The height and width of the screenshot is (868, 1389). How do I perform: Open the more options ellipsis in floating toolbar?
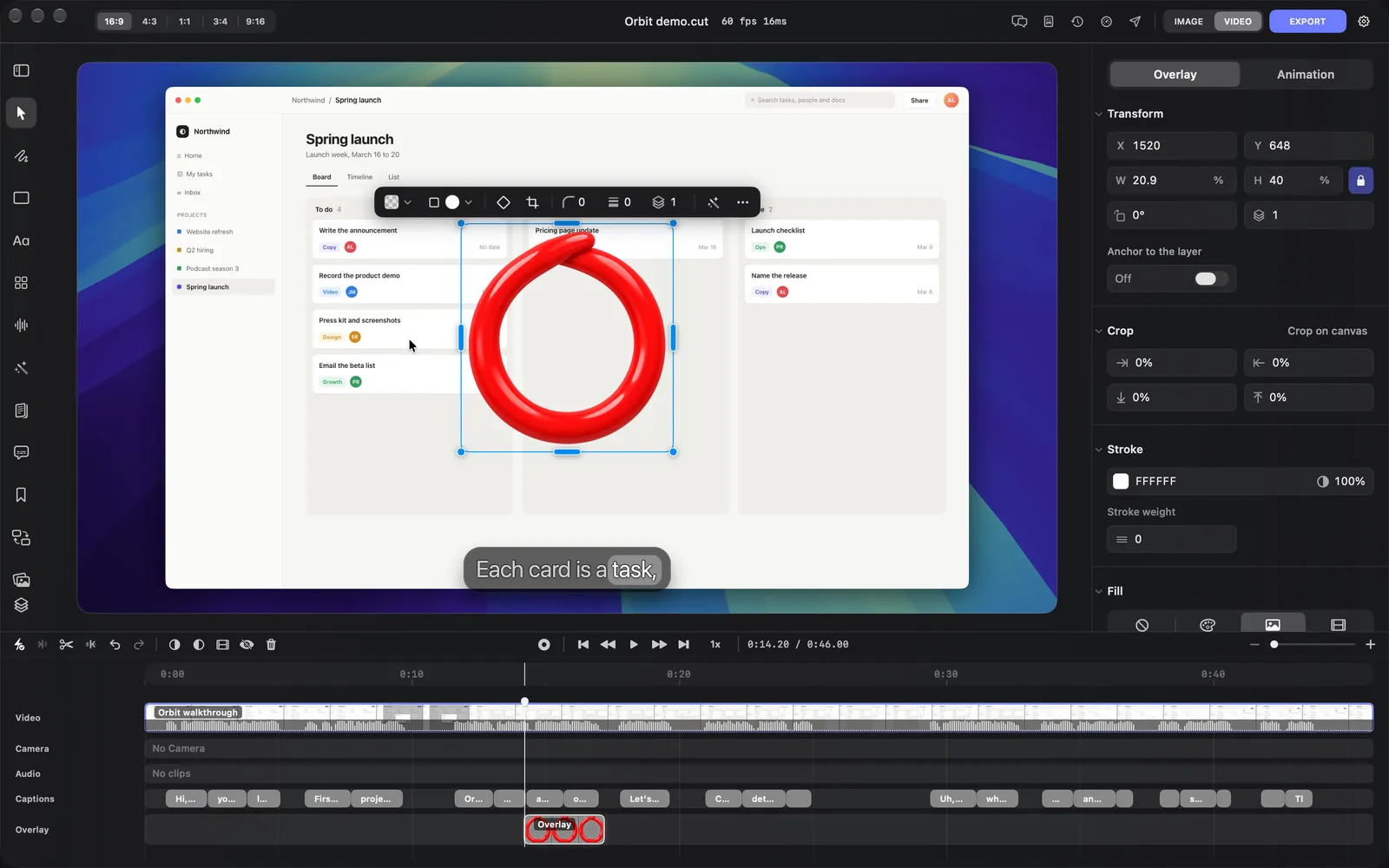tap(742, 202)
